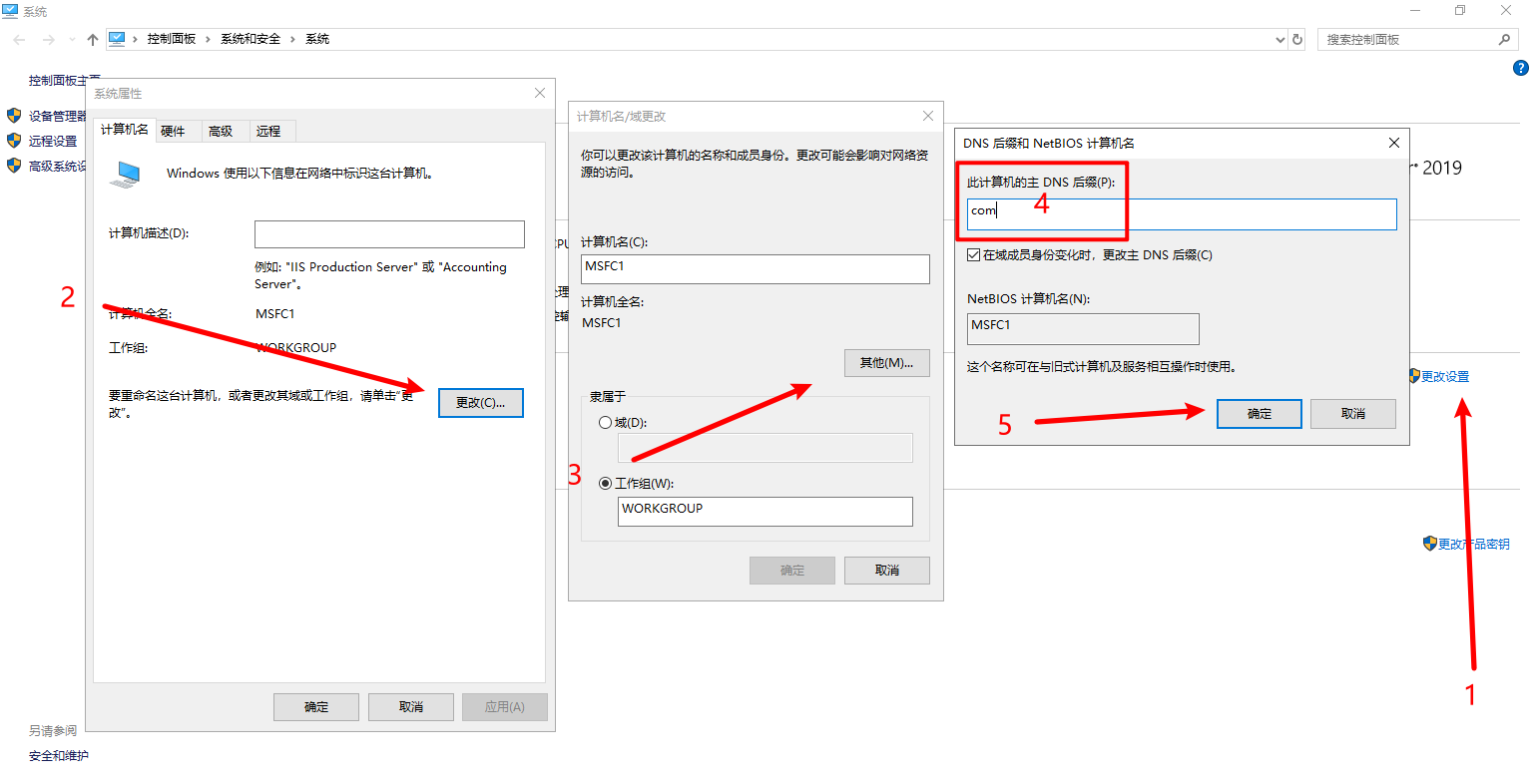The width and height of the screenshot is (1531, 784).
Task: Open the 更改设置 link
Action: click(1444, 377)
